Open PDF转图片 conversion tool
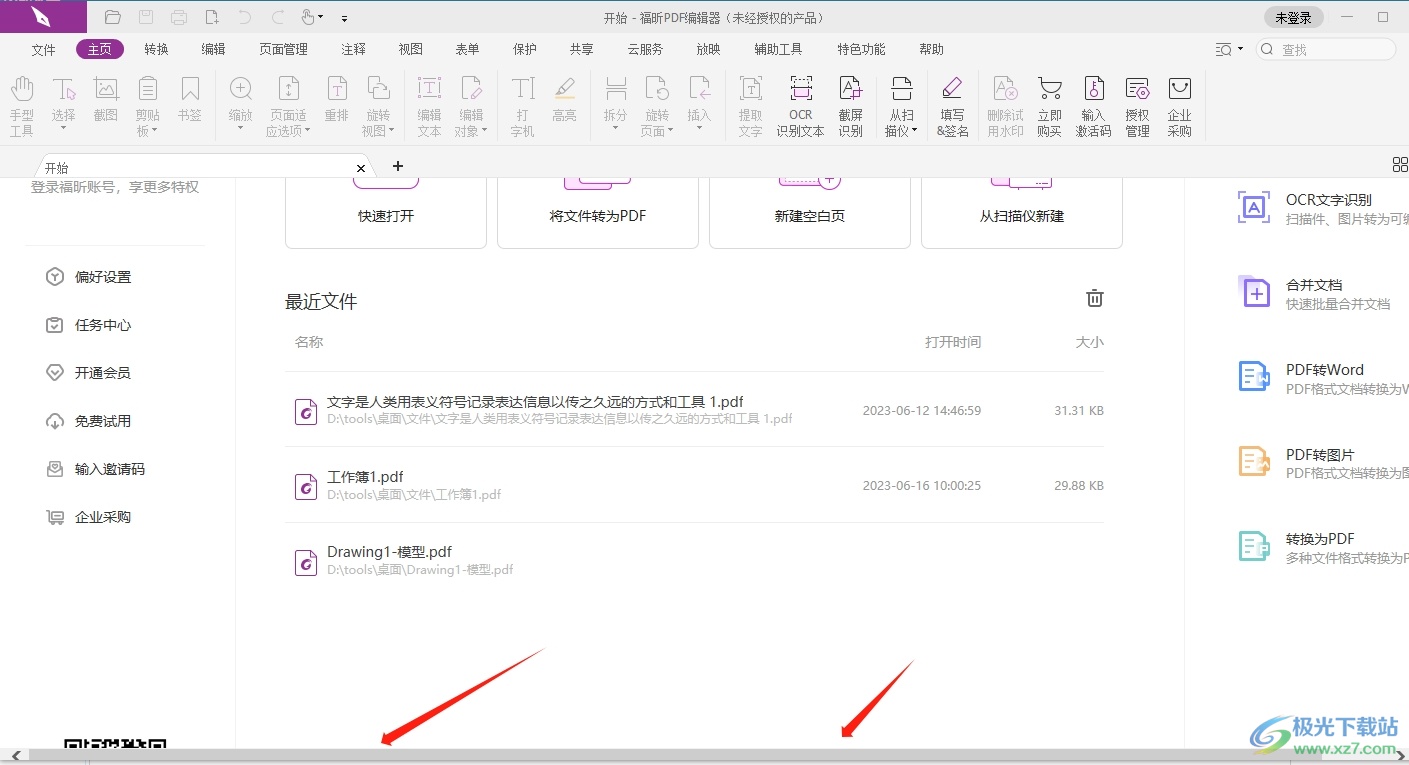The height and width of the screenshot is (765, 1409). point(1322,463)
